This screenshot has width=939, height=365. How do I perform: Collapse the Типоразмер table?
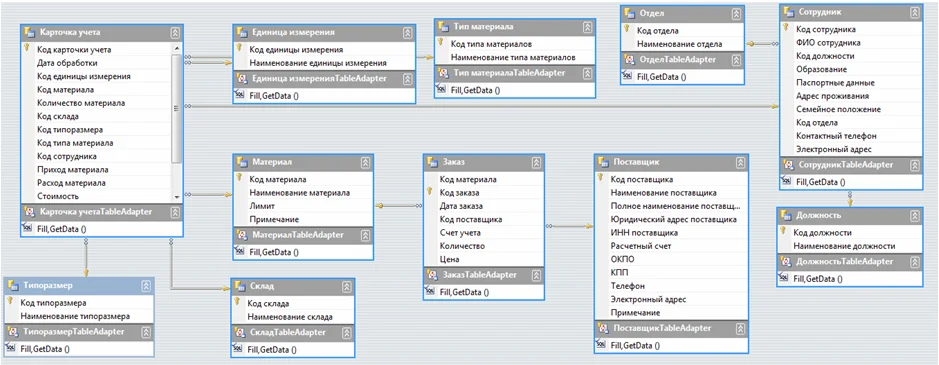[146, 286]
